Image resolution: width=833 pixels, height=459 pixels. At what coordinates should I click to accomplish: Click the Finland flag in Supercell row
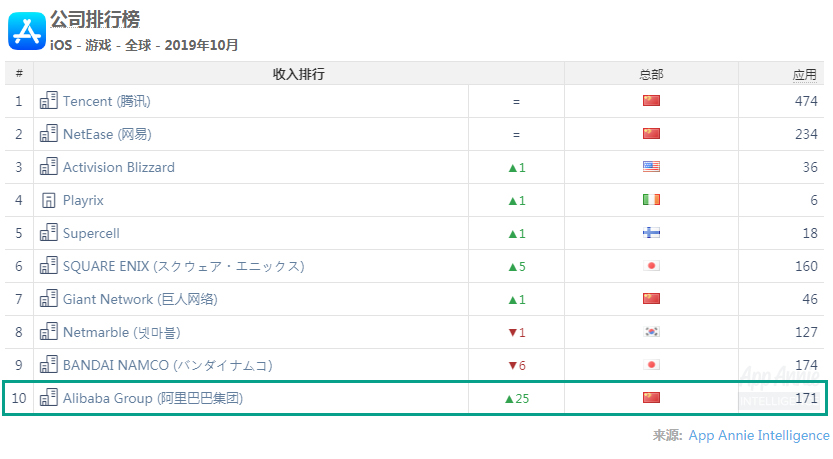pos(651,232)
